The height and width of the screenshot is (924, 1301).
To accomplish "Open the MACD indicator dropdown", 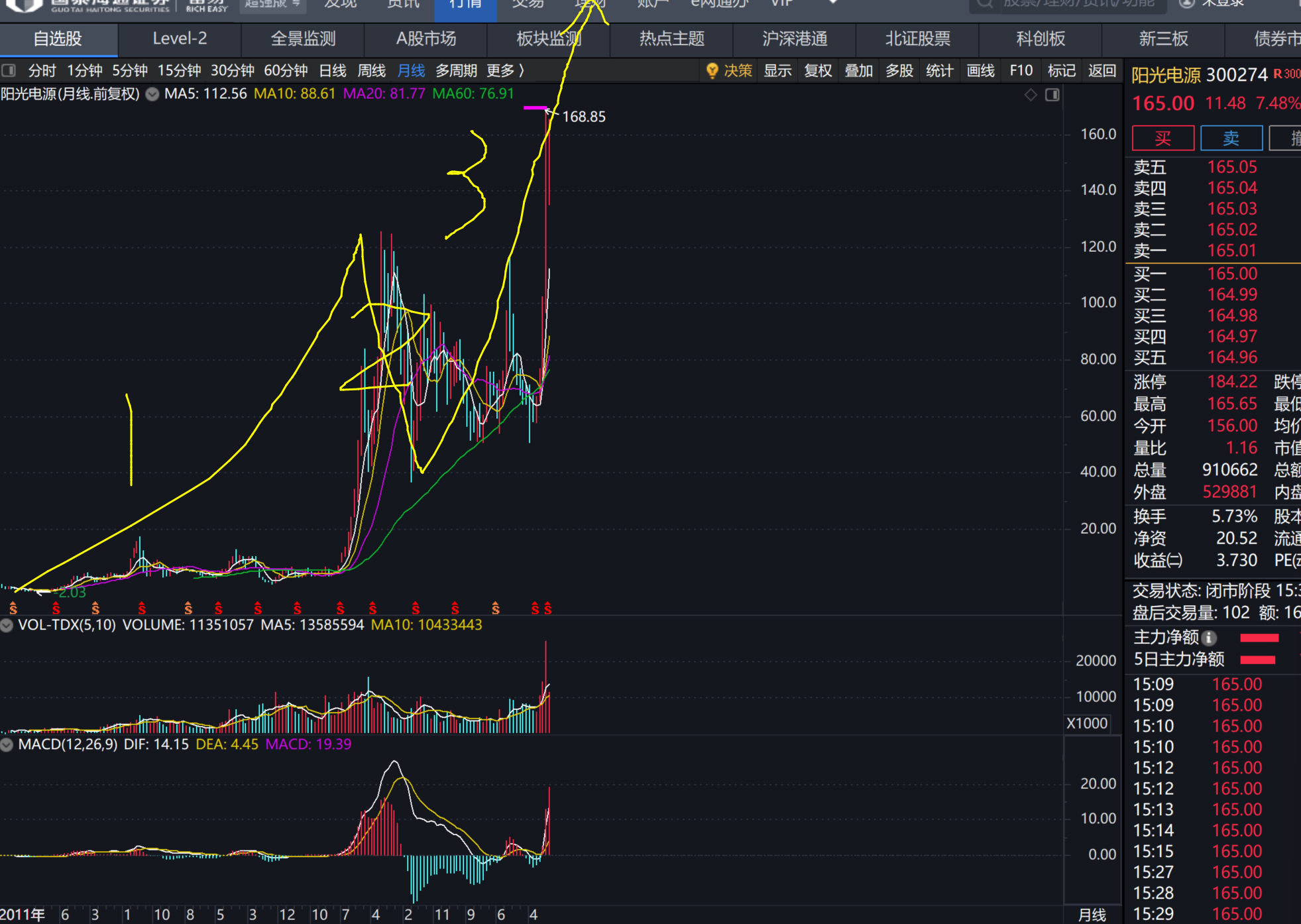I will tap(7, 744).
